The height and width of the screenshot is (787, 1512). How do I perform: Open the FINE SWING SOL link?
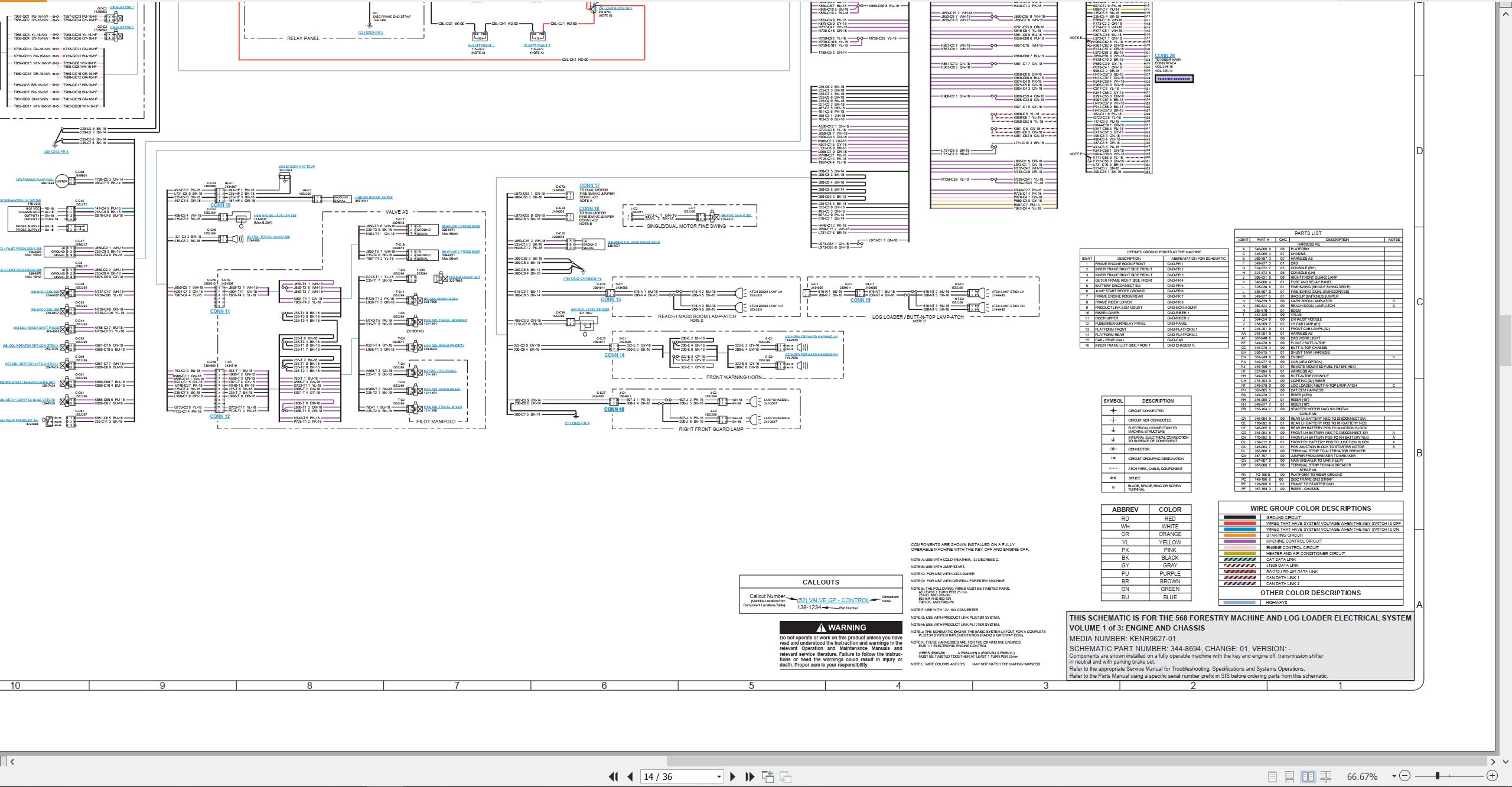coord(737,215)
